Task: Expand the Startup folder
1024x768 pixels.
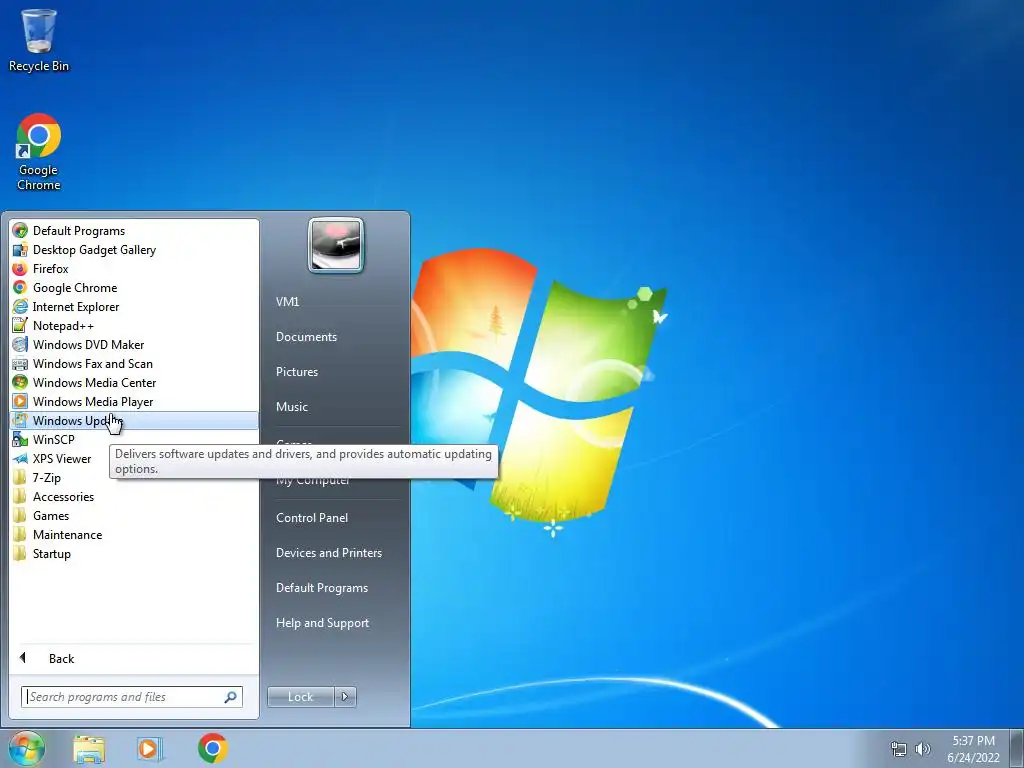Action: point(52,553)
